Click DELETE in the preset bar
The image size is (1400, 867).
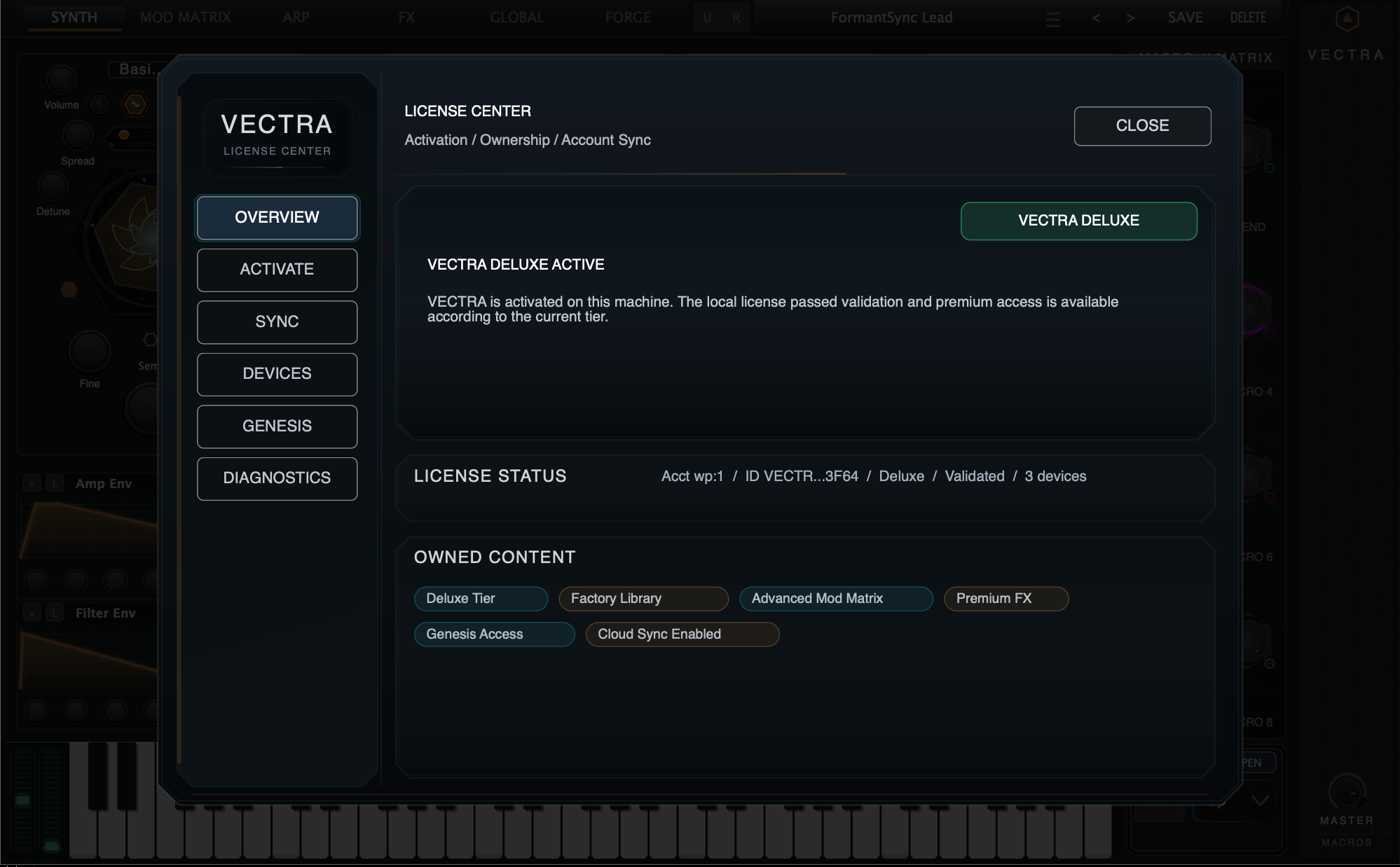(x=1248, y=18)
